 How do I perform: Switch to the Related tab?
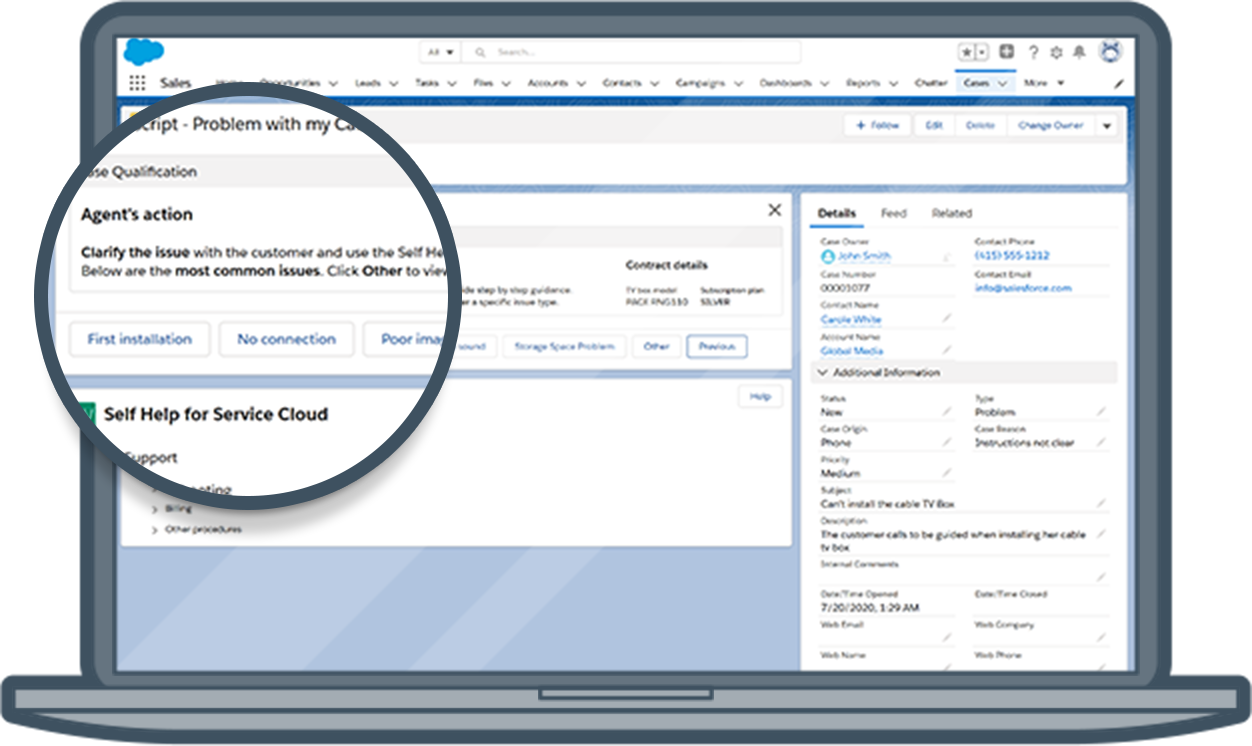tap(951, 213)
